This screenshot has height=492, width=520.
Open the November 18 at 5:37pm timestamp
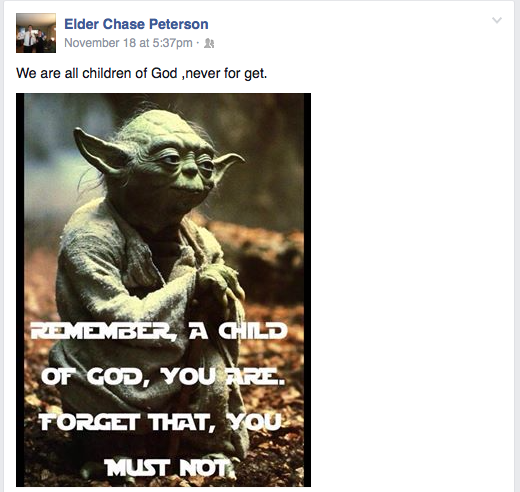[128, 43]
